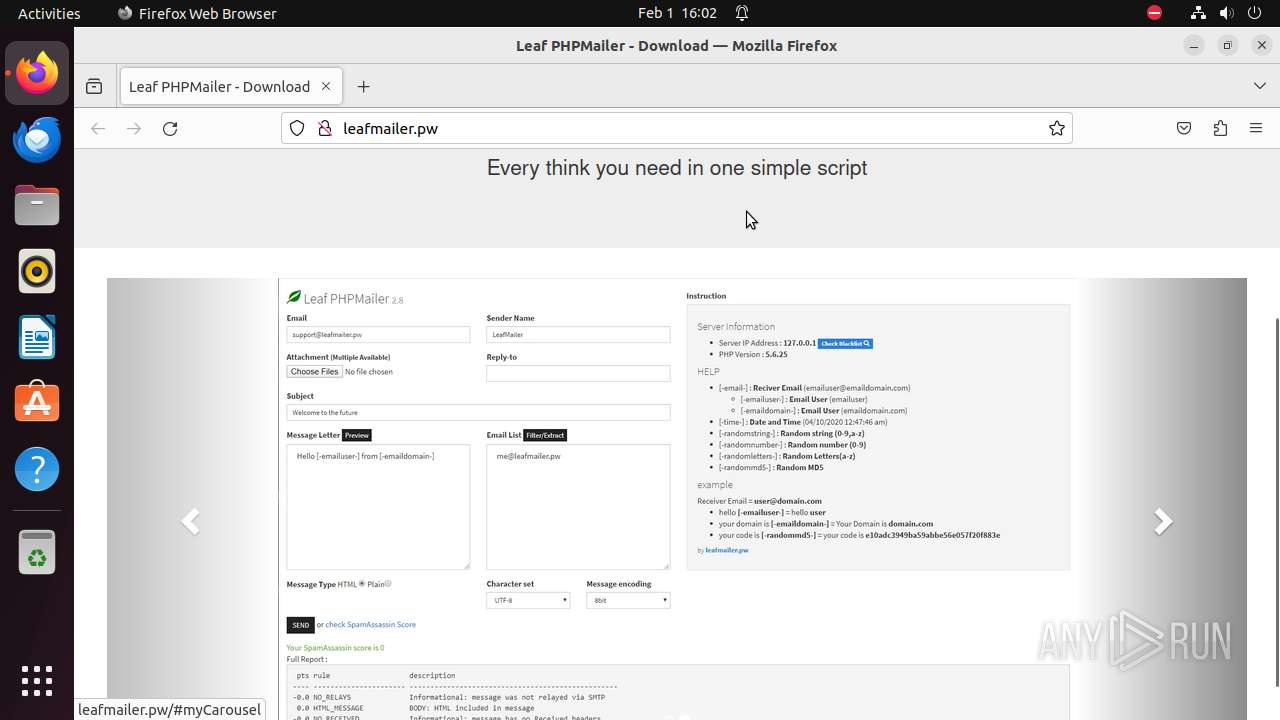The height and width of the screenshot is (720, 1280).
Task: Bookmark this page with star icon
Action: point(1057,128)
